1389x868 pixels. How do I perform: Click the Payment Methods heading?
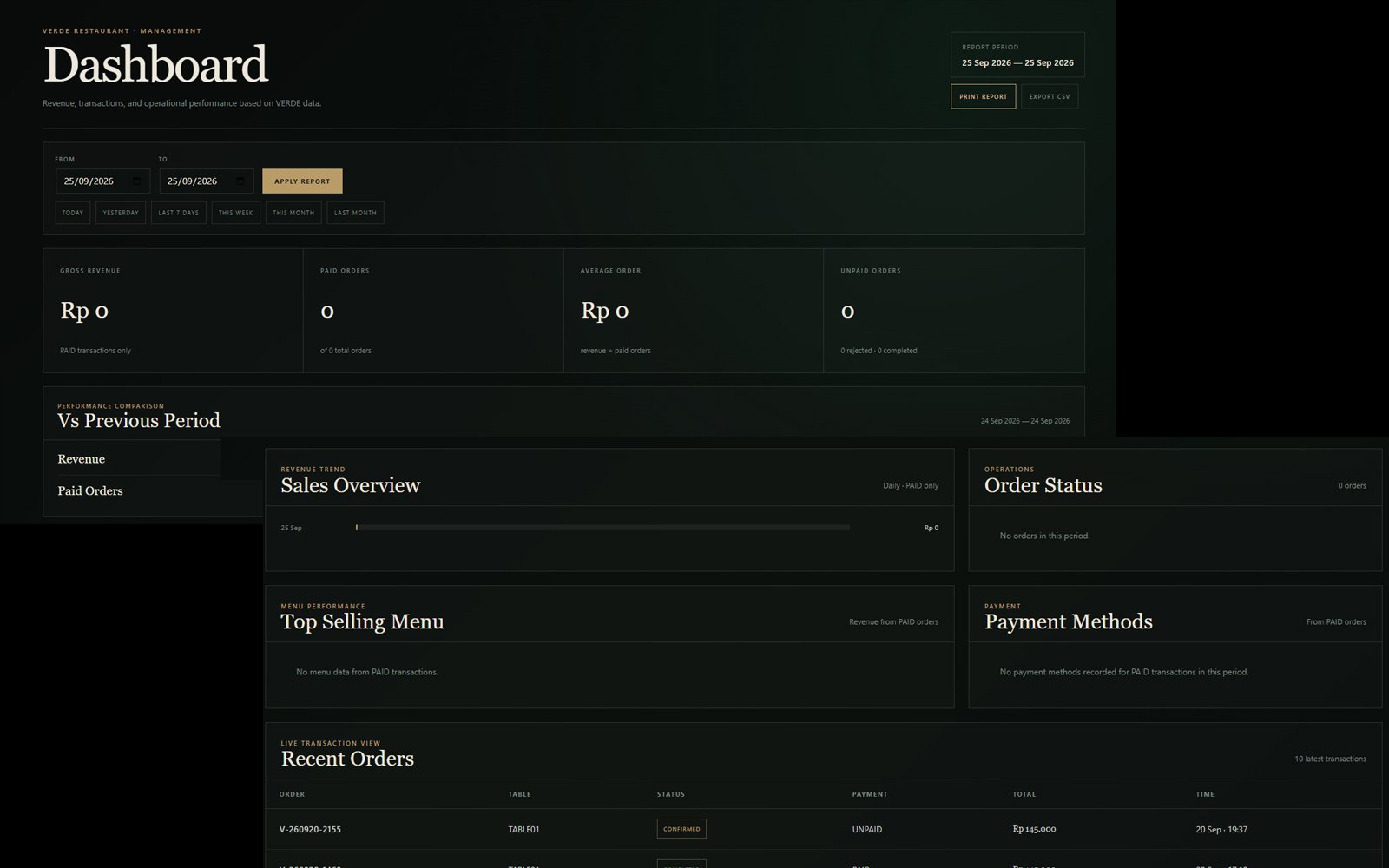(x=1069, y=621)
